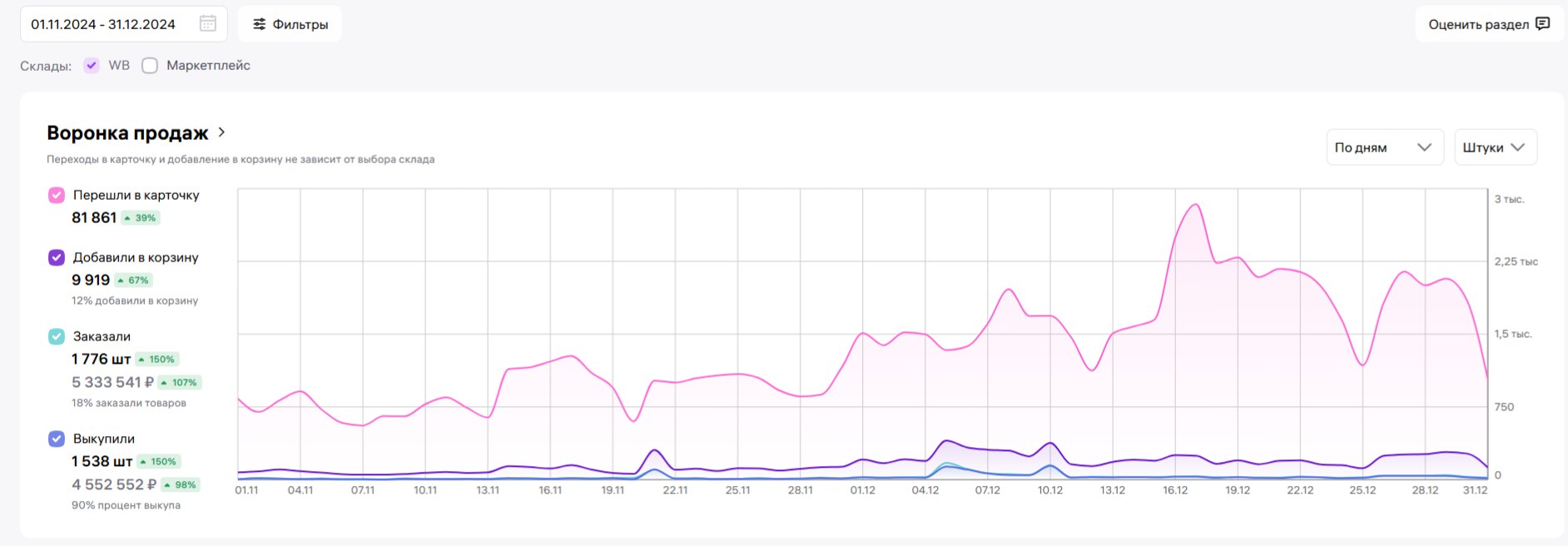Viewport: 1568px width, 546px height.
Task: Click the 16.12 date label on chart axis
Action: click(1175, 490)
